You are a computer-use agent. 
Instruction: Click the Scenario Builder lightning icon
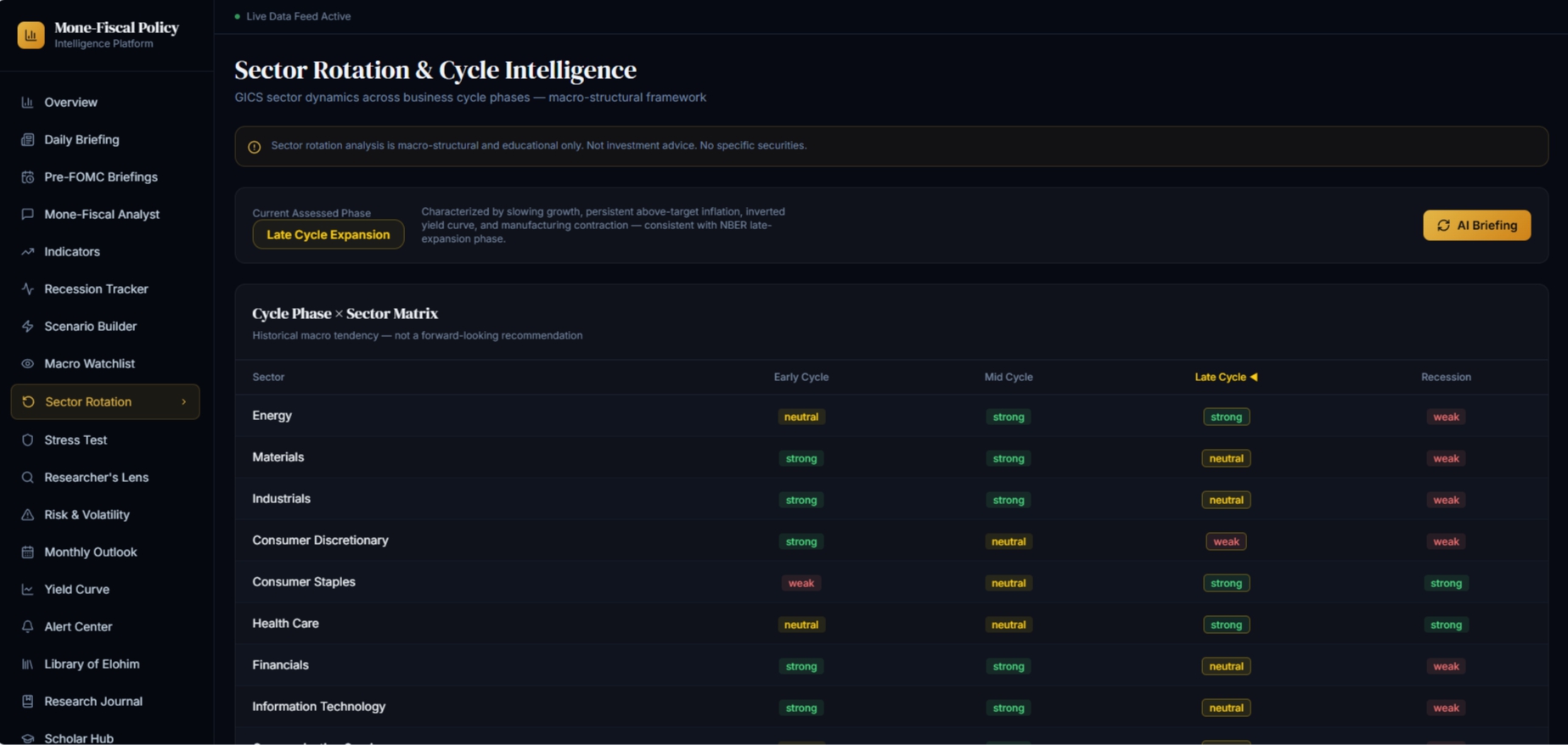pyautogui.click(x=27, y=326)
